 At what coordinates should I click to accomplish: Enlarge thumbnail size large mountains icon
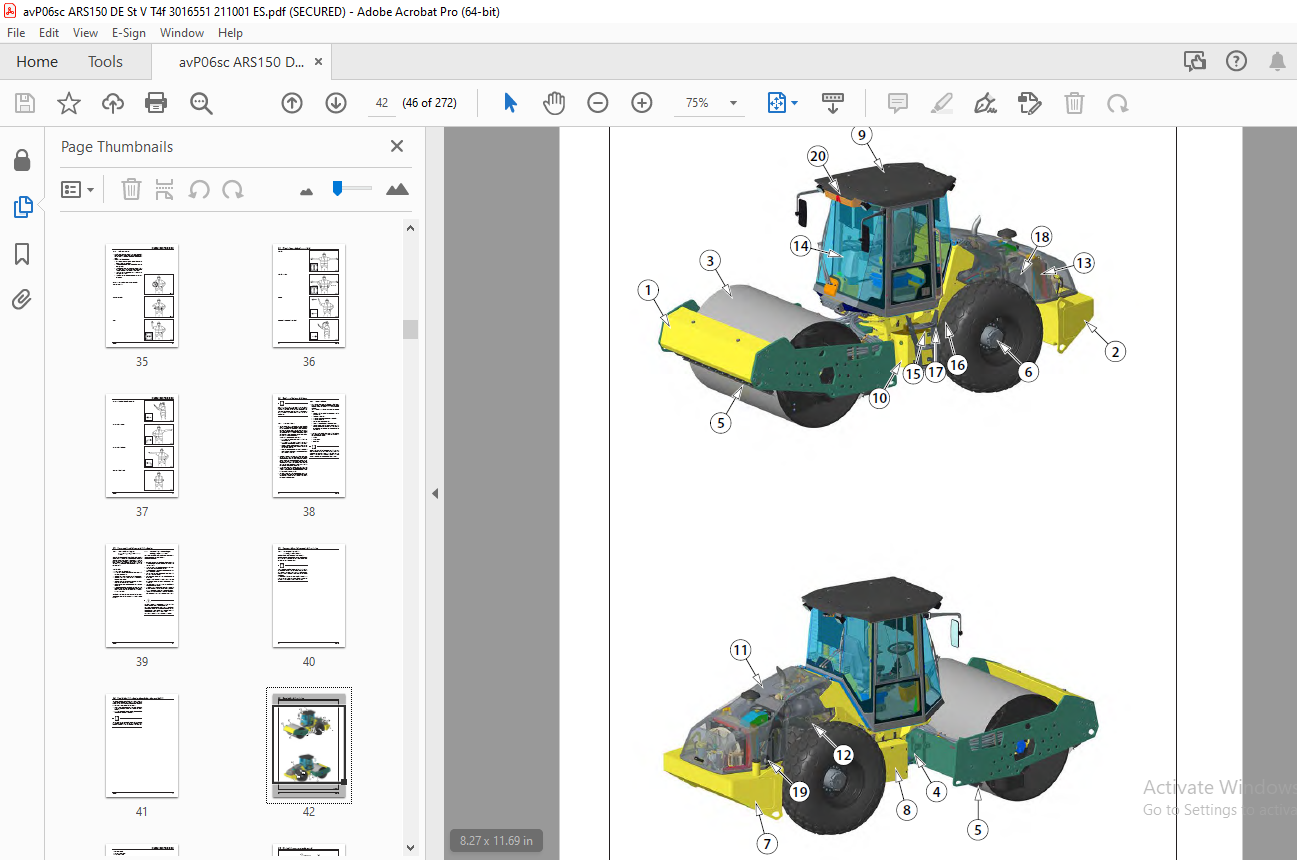[397, 189]
